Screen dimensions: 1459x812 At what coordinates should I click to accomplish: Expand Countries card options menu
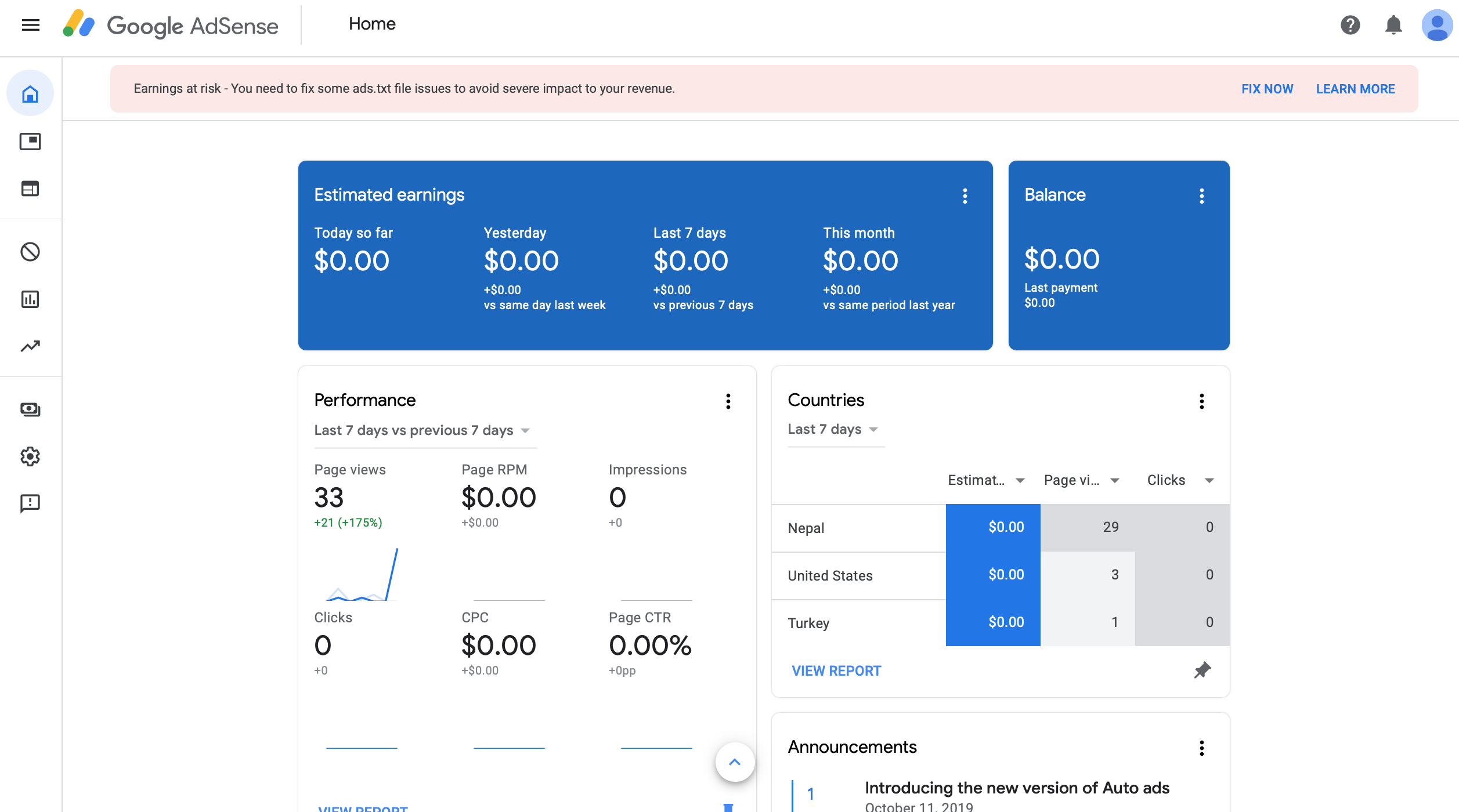1201,399
